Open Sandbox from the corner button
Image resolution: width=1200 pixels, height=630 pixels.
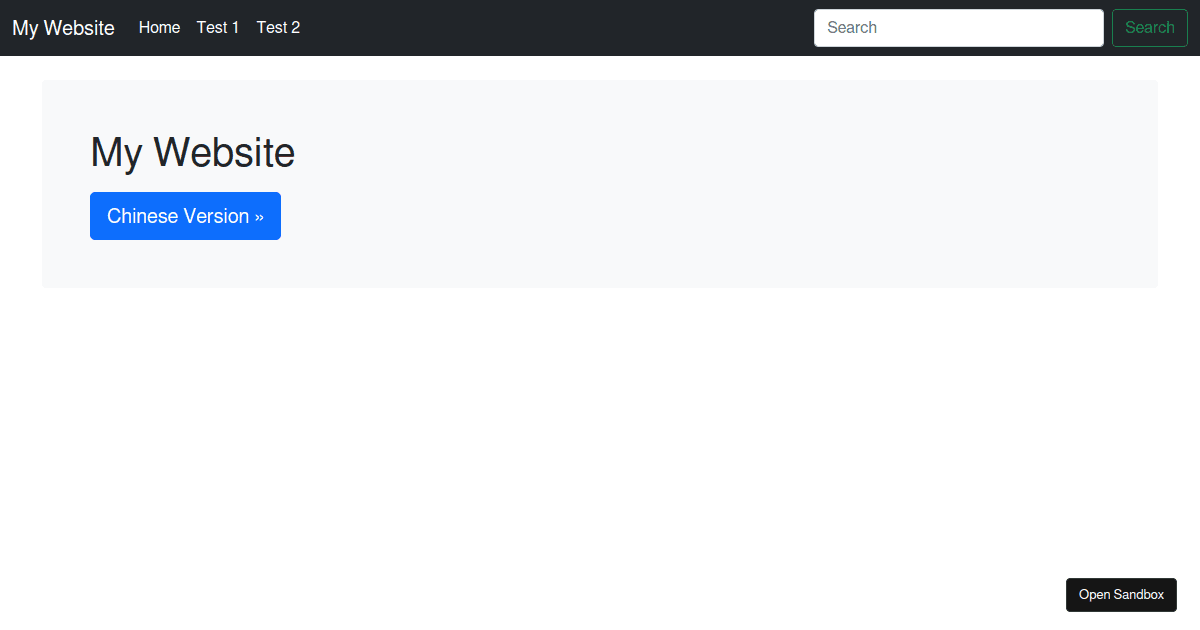(1121, 594)
